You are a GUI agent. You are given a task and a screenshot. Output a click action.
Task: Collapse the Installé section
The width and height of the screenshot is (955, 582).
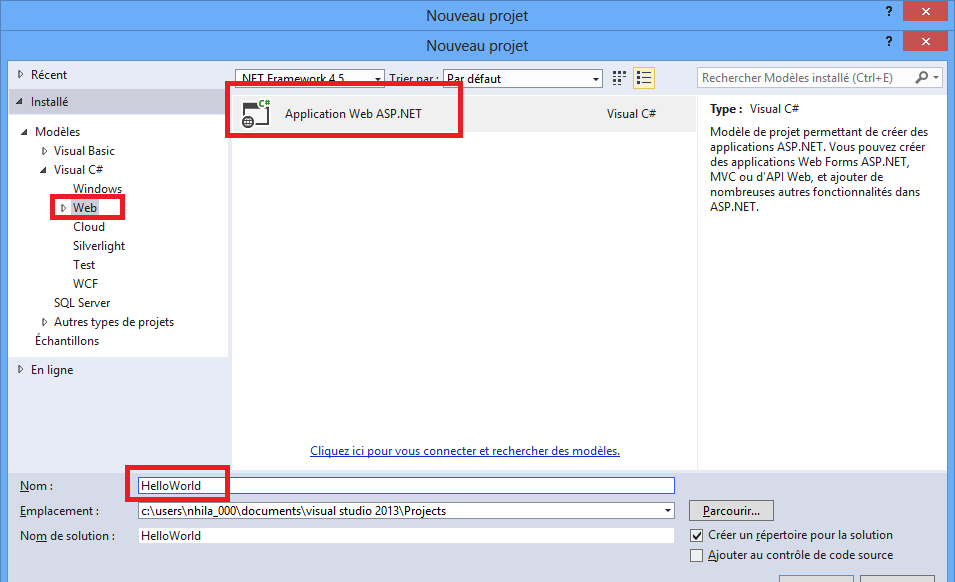click(x=19, y=102)
